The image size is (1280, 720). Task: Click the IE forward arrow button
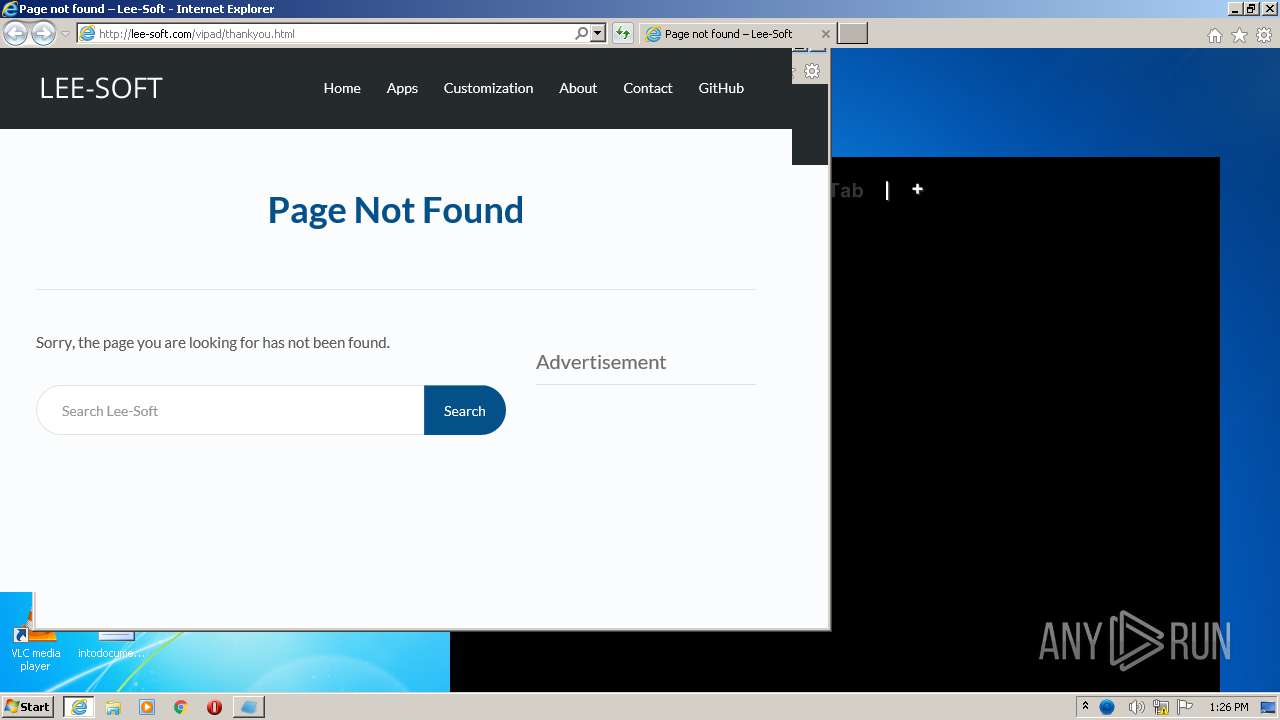[x=43, y=34]
